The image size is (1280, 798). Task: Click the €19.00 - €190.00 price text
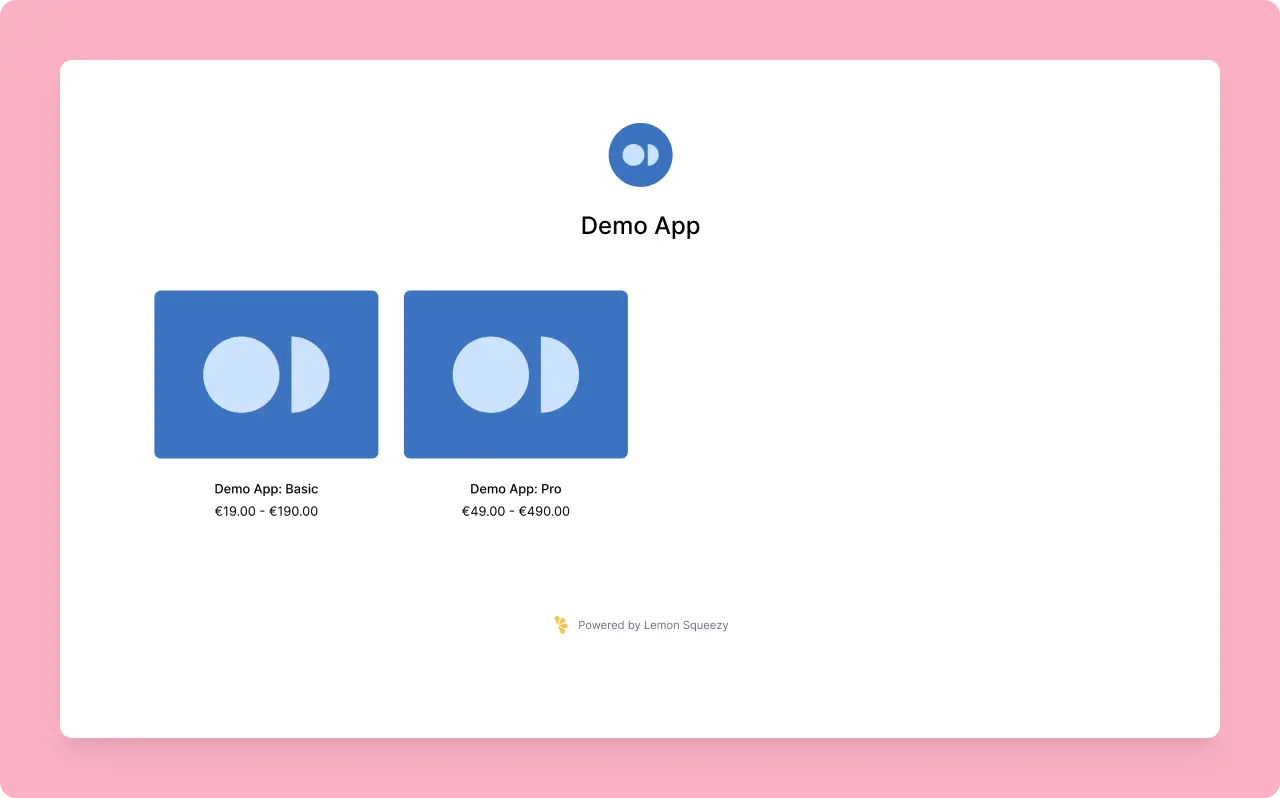pos(266,511)
